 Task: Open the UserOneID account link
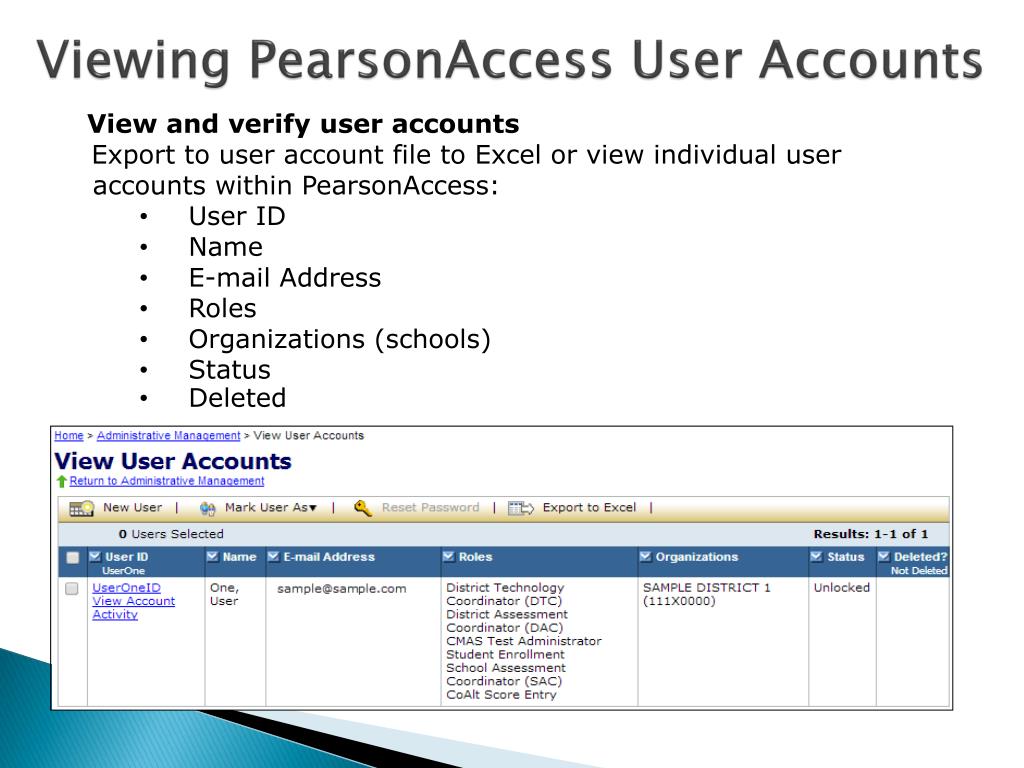tap(126, 588)
